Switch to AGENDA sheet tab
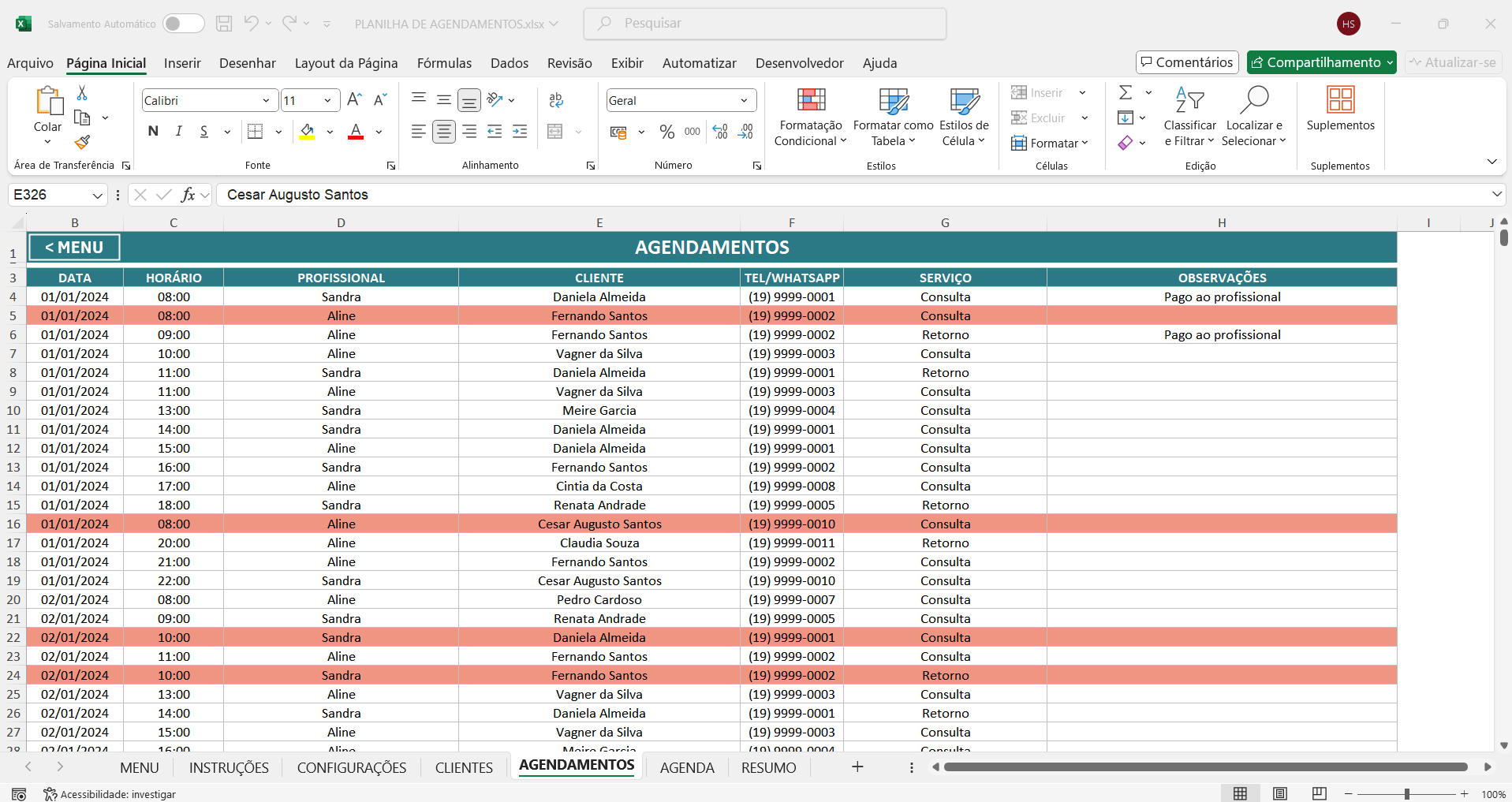 pos(687,767)
